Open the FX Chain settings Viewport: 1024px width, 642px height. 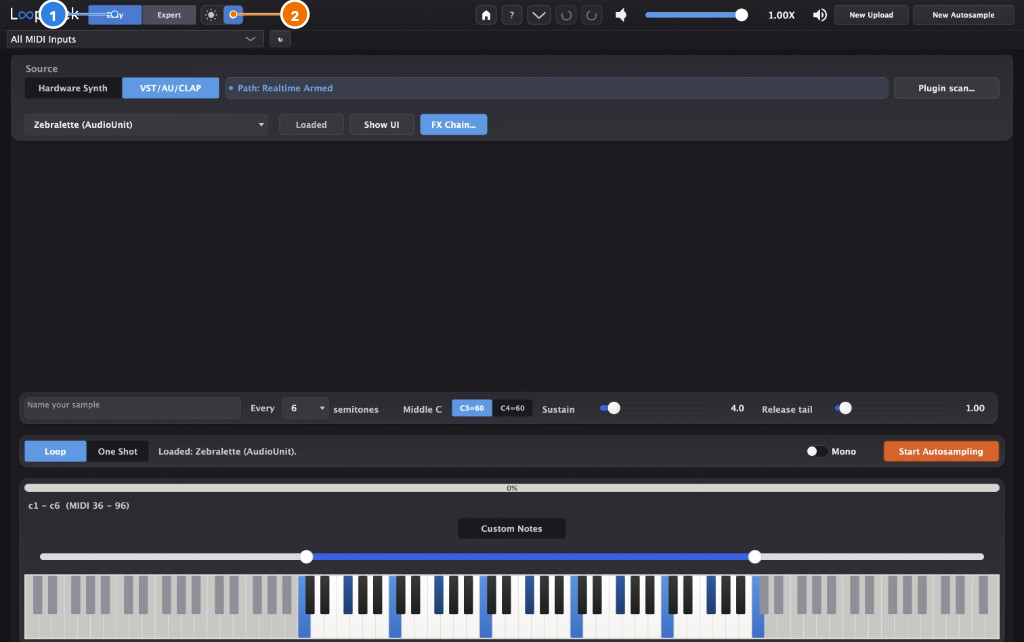point(453,125)
